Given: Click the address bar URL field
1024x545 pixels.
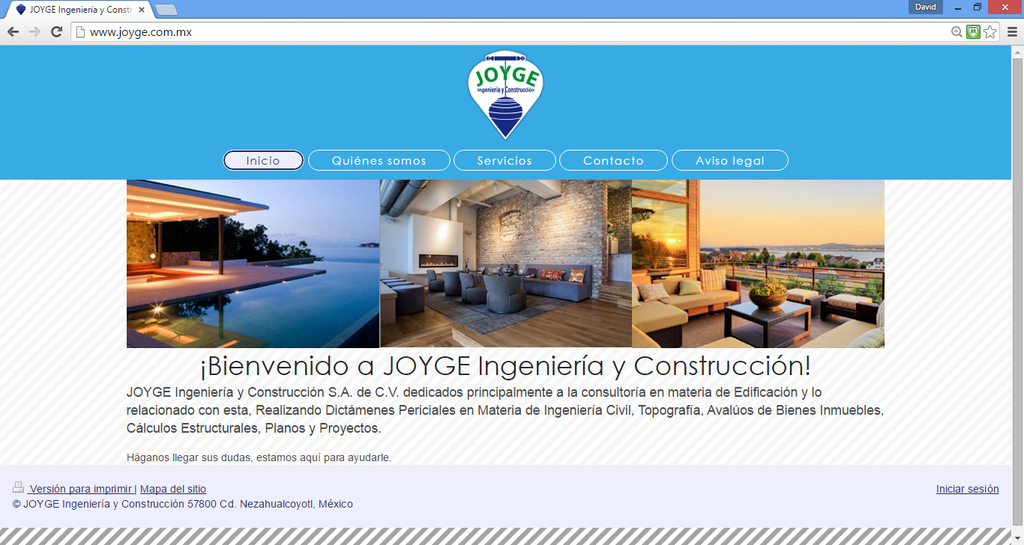Looking at the screenshot, I should tap(500, 32).
